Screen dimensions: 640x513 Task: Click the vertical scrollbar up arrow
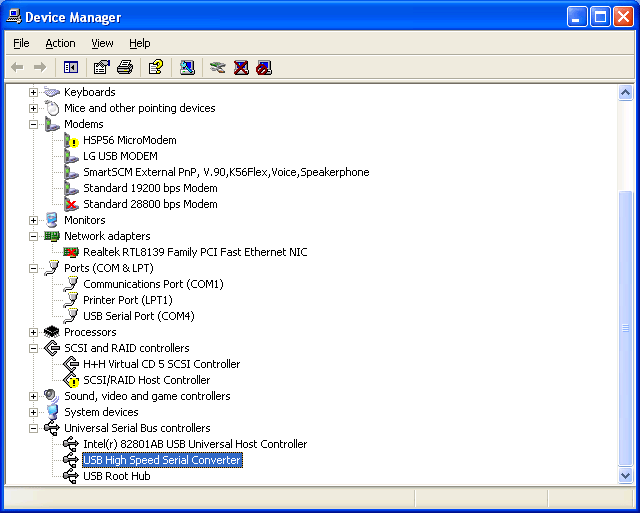pyautogui.click(x=626, y=93)
